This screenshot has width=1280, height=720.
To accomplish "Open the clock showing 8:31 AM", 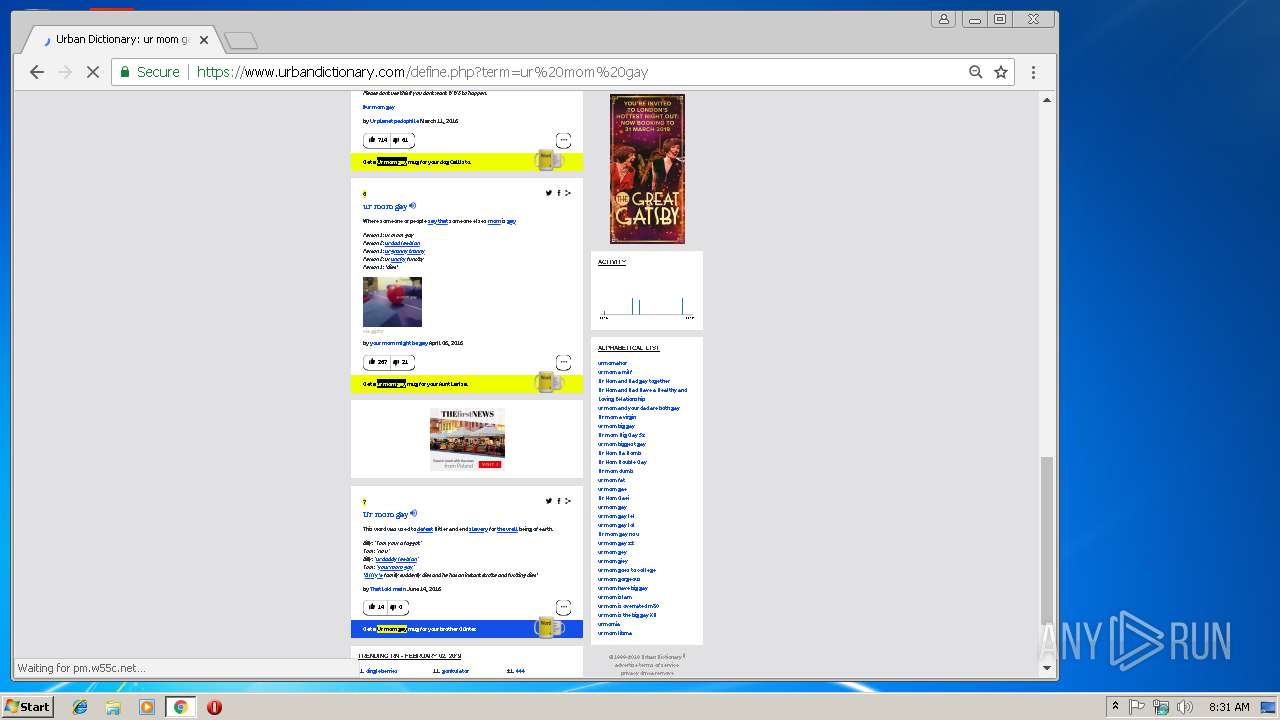I will pos(1228,707).
